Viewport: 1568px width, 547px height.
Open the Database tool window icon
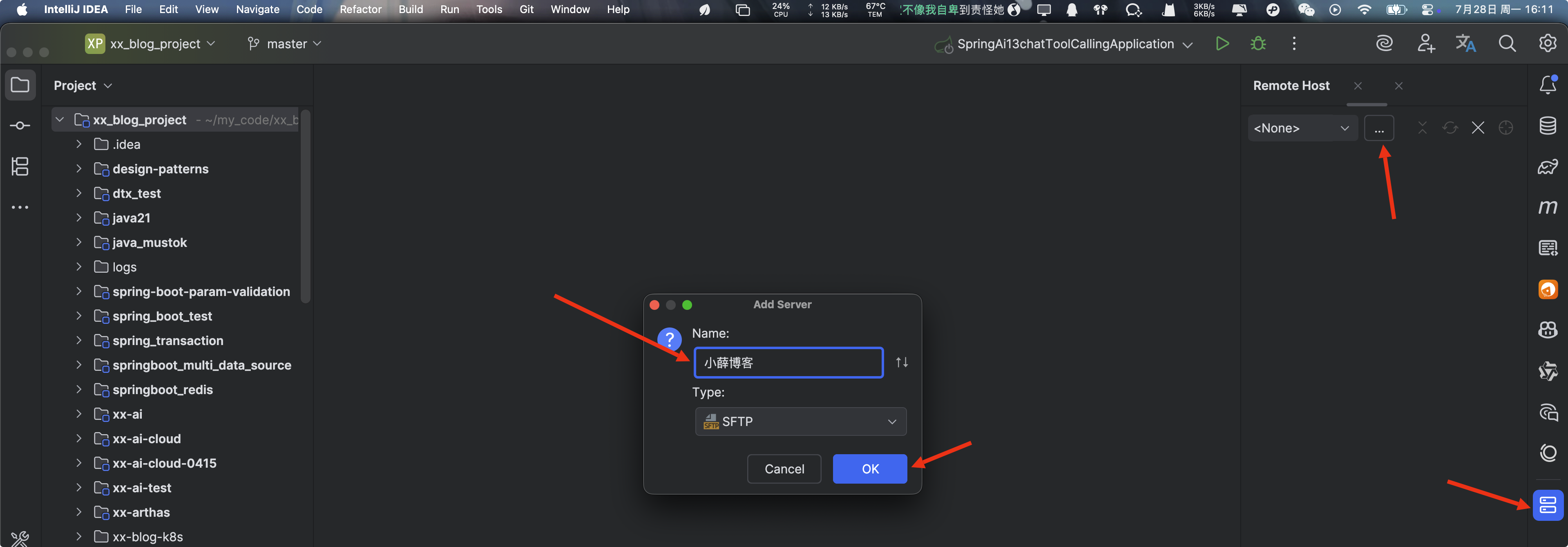(1547, 126)
